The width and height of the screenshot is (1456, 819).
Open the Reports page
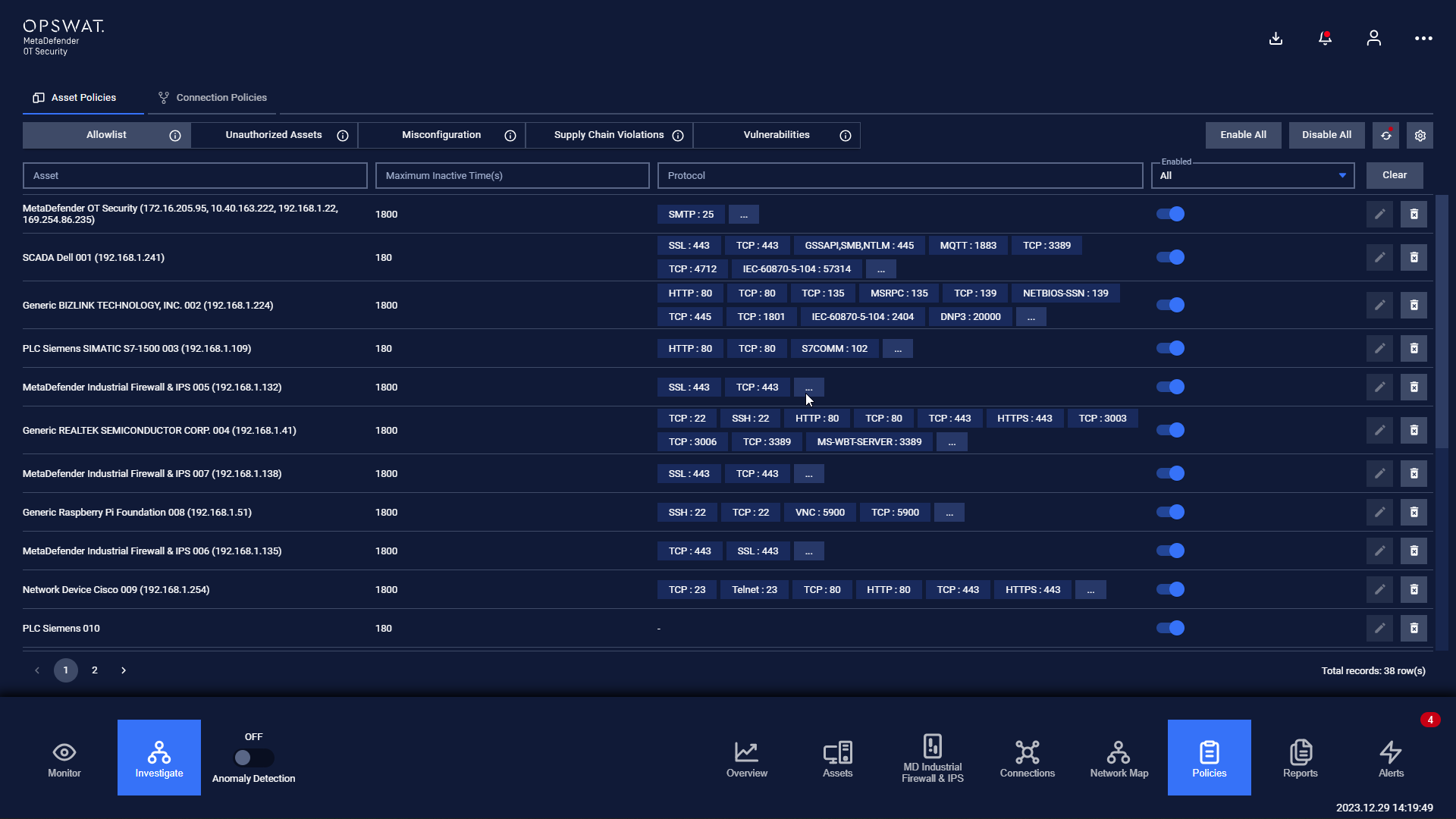click(x=1301, y=758)
